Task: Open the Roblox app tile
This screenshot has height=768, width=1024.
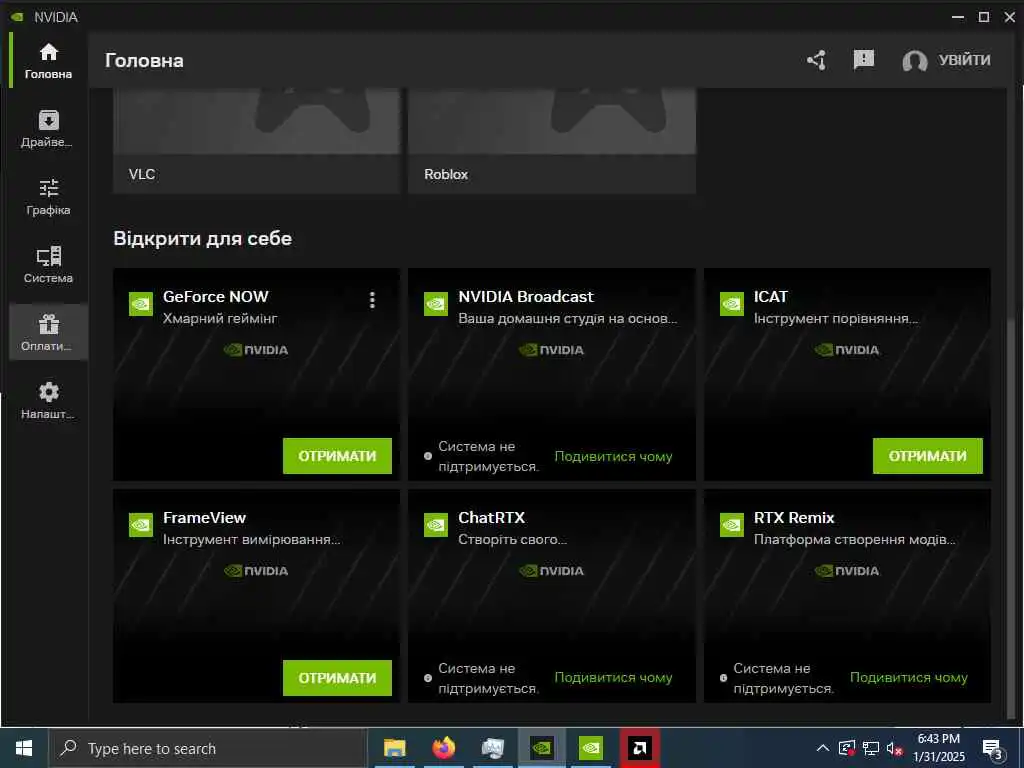Action: [551, 140]
